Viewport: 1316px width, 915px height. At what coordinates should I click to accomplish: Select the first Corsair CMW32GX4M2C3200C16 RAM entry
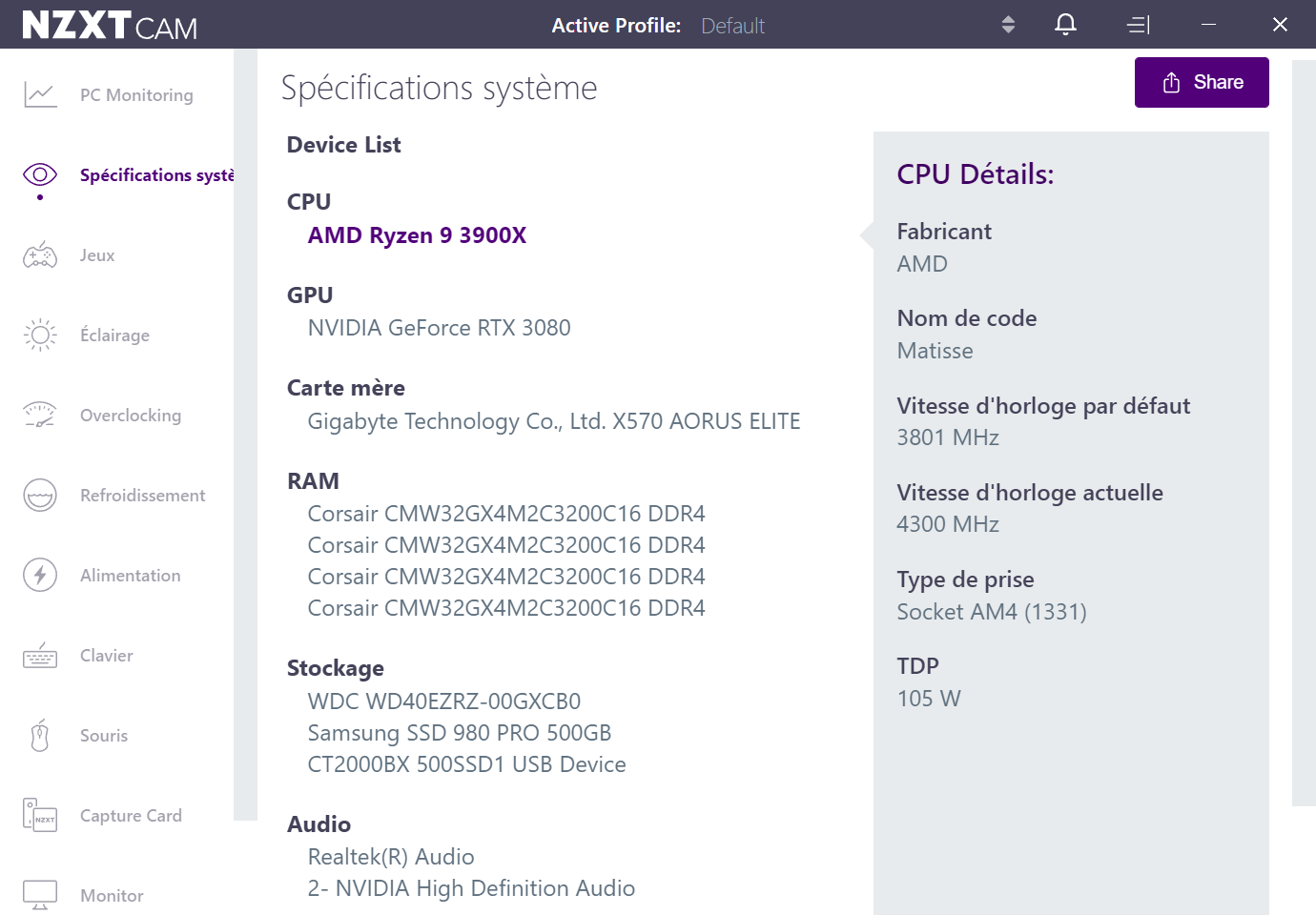(x=506, y=514)
